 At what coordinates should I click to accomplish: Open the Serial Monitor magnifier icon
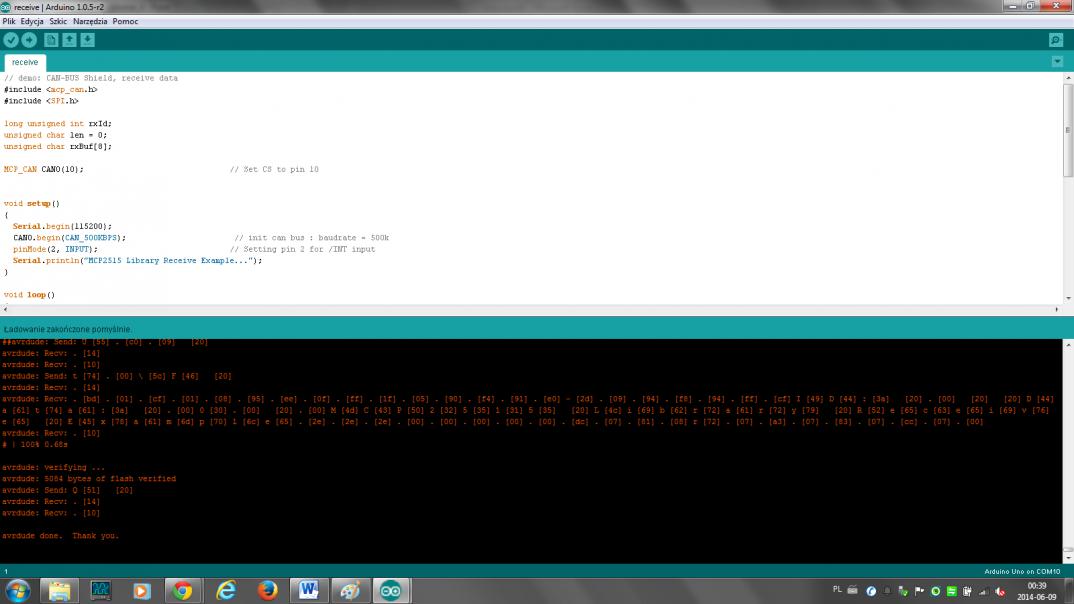[x=1056, y=40]
